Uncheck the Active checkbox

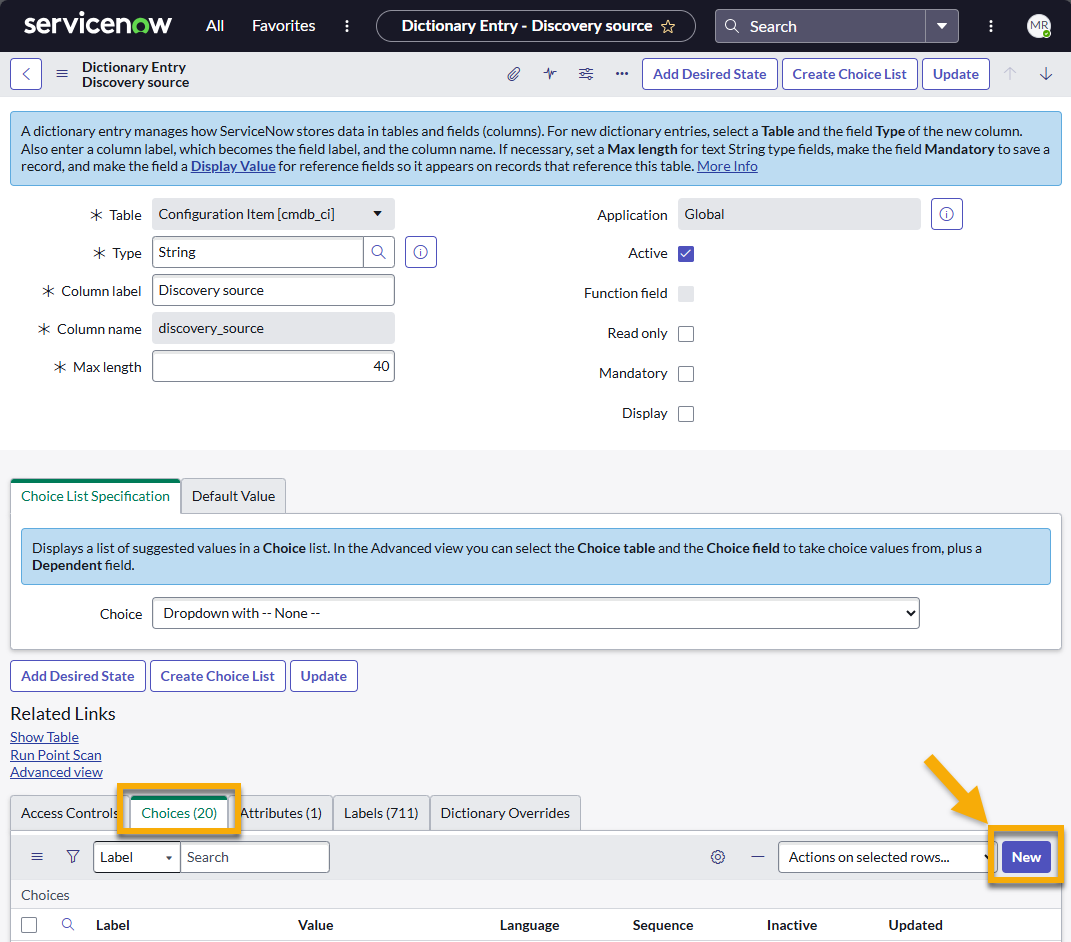point(686,254)
